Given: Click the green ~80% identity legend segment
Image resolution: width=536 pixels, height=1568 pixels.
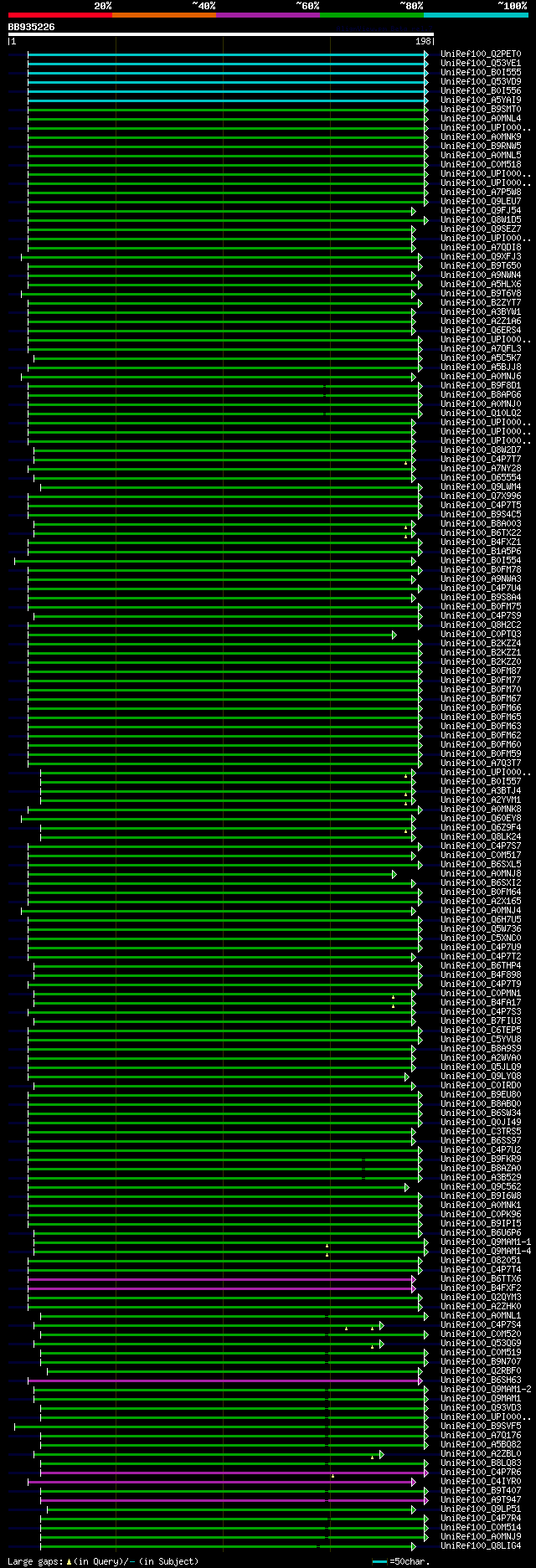Looking at the screenshot, I should (x=372, y=15).
